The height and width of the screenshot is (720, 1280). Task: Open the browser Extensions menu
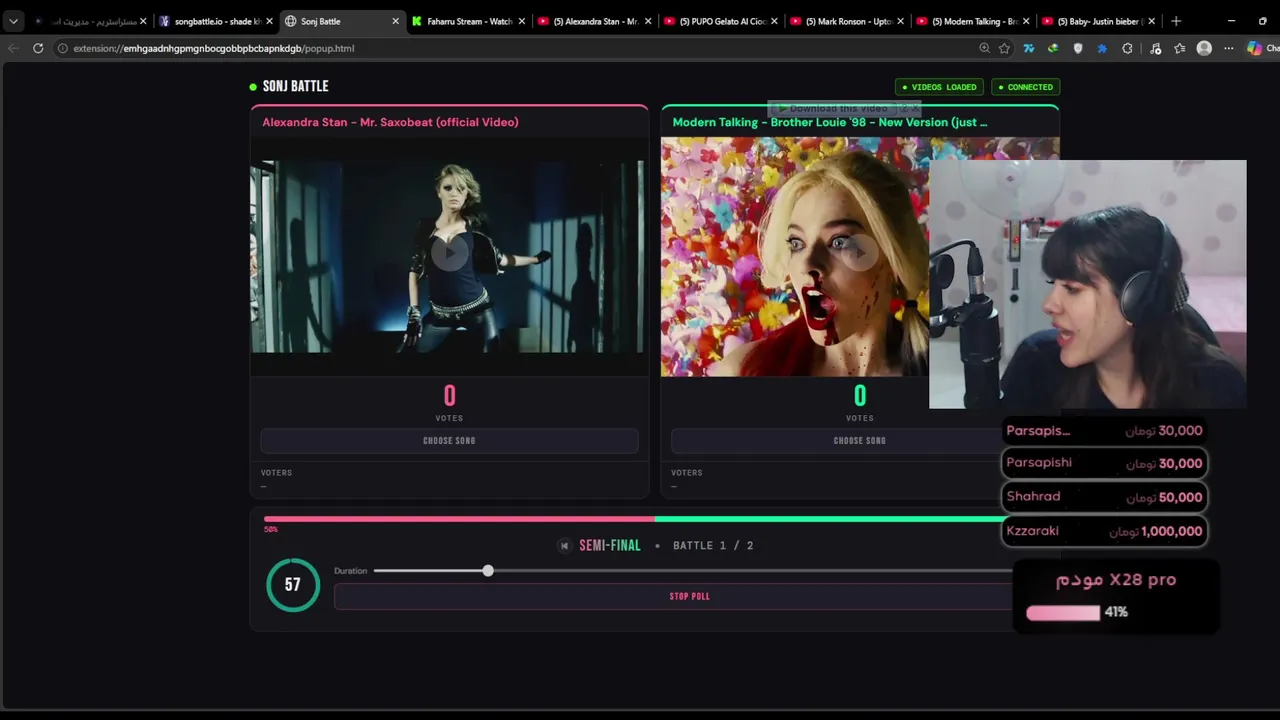1127,48
